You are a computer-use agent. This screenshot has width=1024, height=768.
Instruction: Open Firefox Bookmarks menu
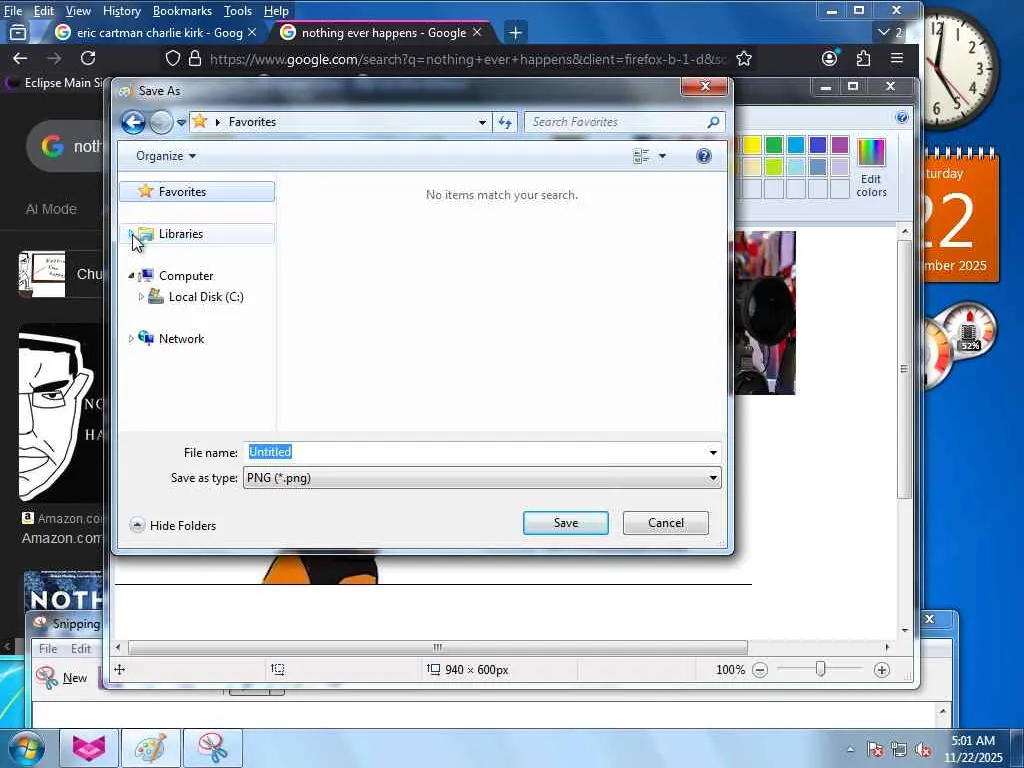[182, 10]
